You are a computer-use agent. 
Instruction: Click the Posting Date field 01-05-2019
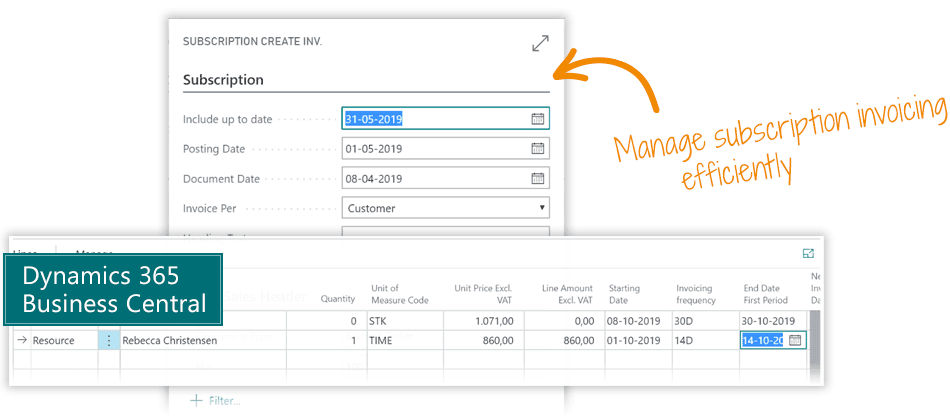[x=446, y=148]
